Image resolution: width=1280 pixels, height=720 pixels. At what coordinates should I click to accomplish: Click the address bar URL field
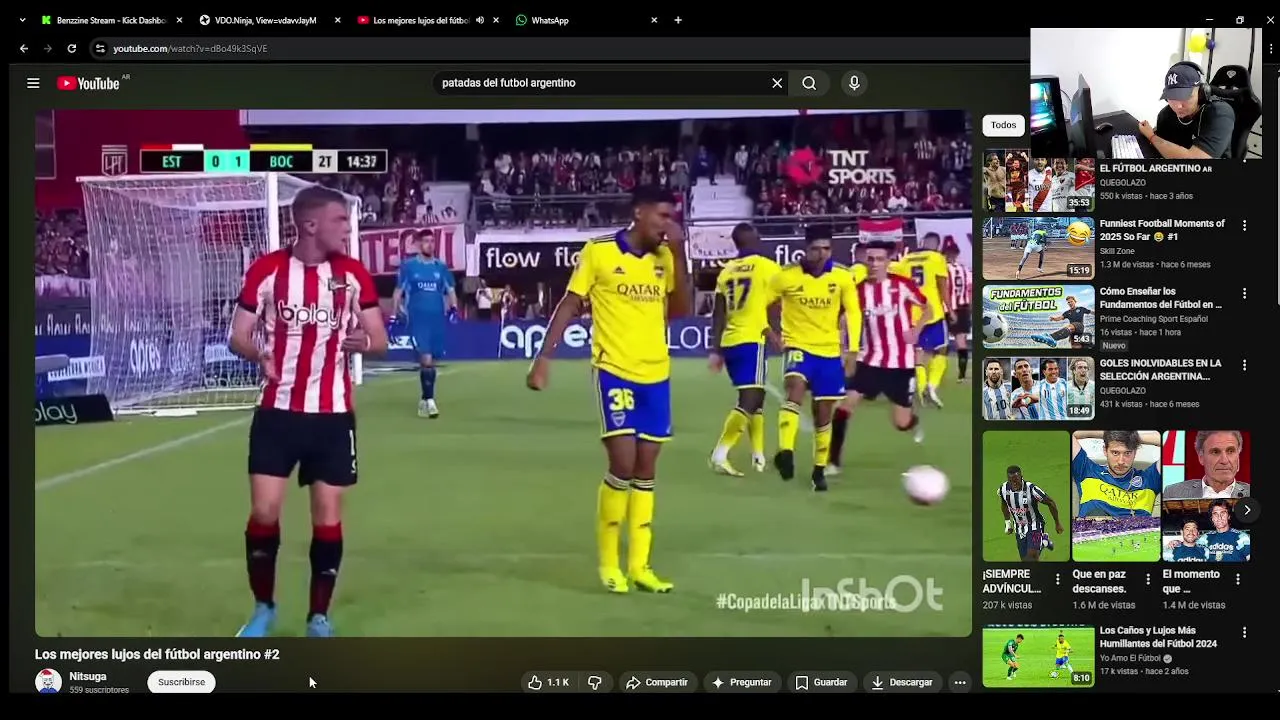[560, 48]
